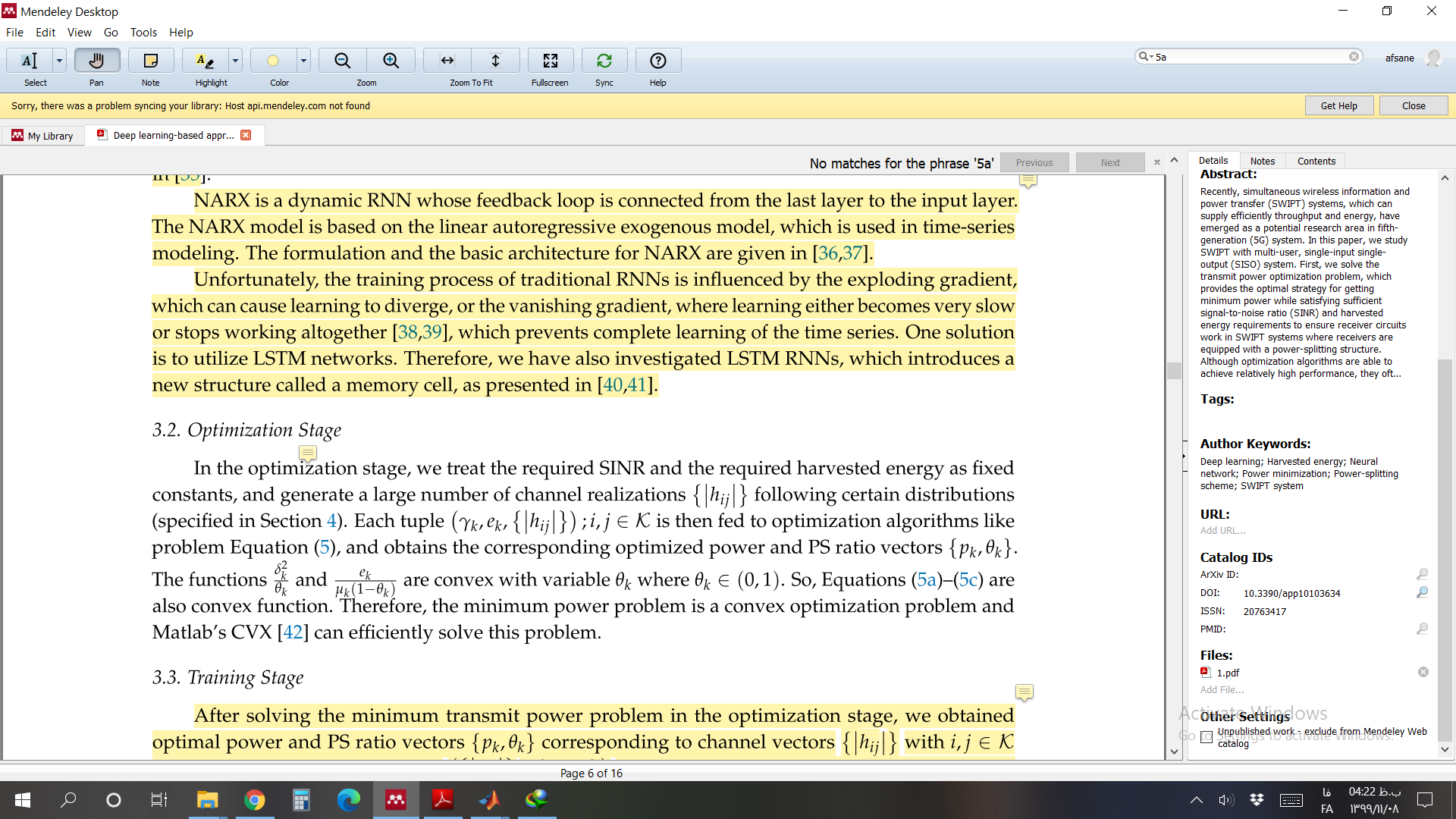Select the Pan hand tool
Image resolution: width=1456 pixels, height=819 pixels.
96,61
